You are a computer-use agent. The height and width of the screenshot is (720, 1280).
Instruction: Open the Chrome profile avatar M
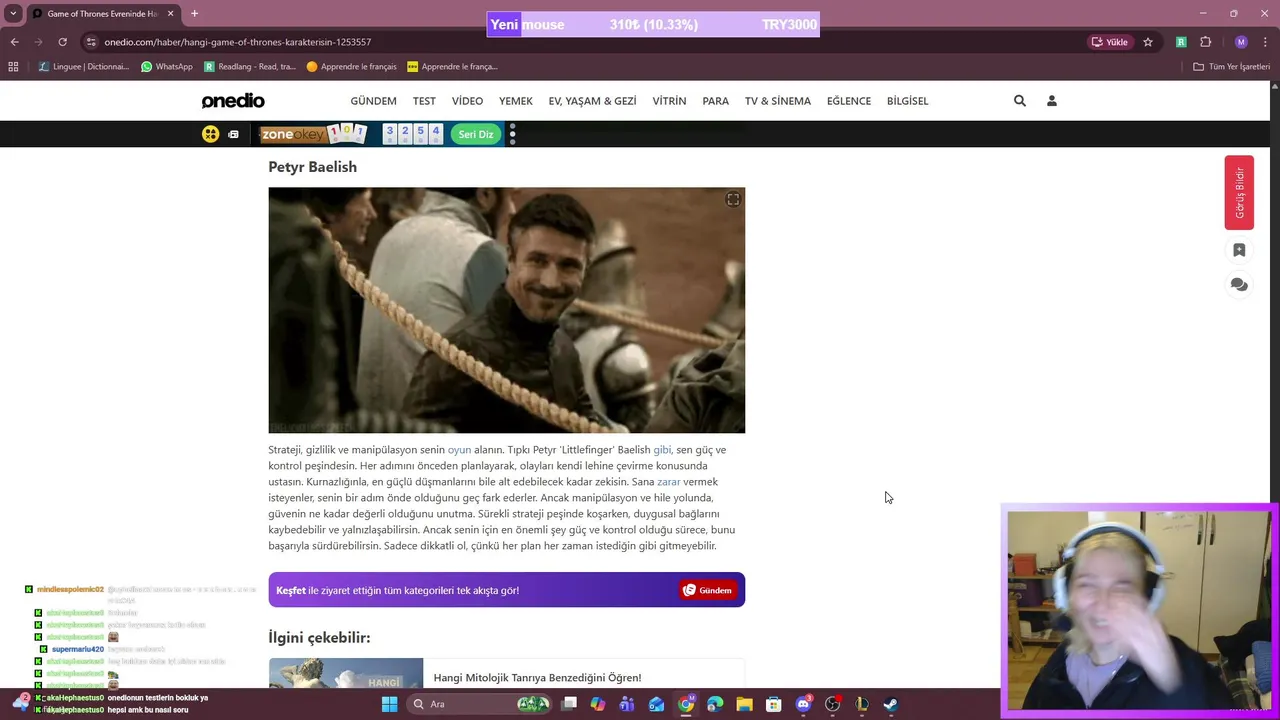click(x=1241, y=42)
